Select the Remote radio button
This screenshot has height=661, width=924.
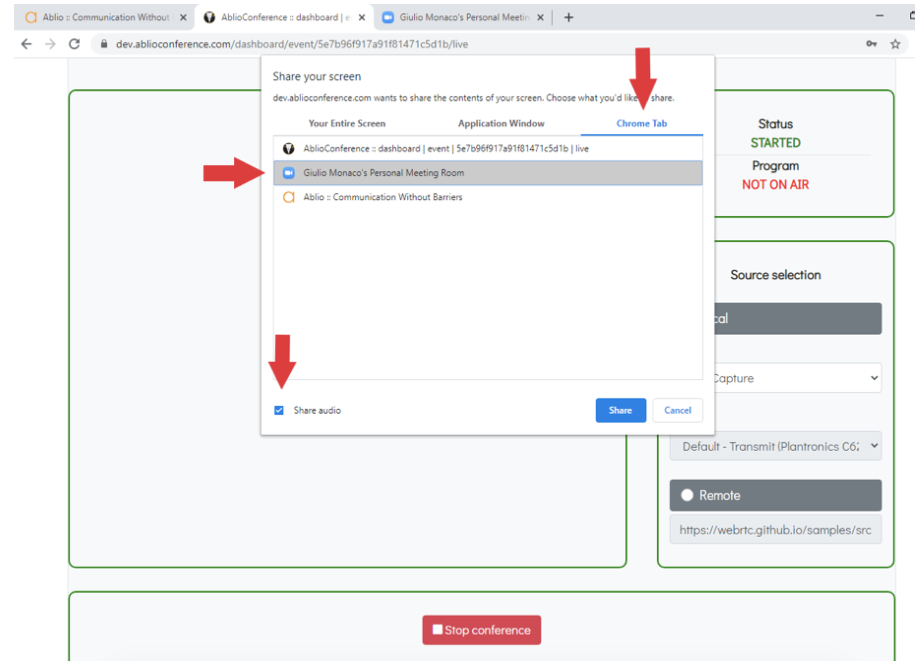pyautogui.click(x=687, y=495)
